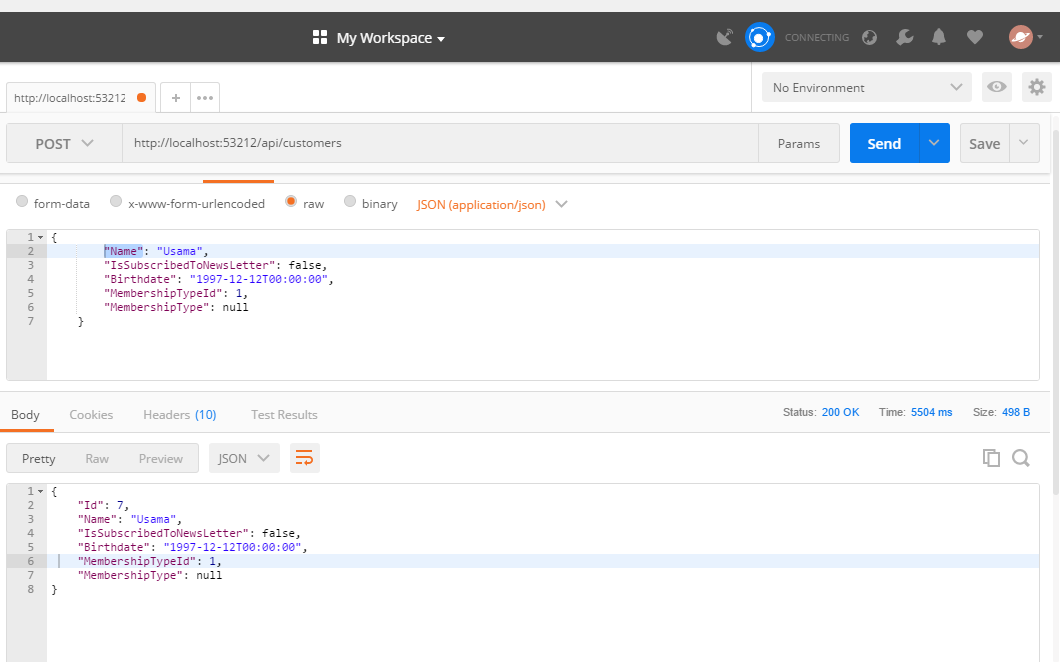1060x662 pixels.
Task: Click the Save button
Action: tap(985, 143)
